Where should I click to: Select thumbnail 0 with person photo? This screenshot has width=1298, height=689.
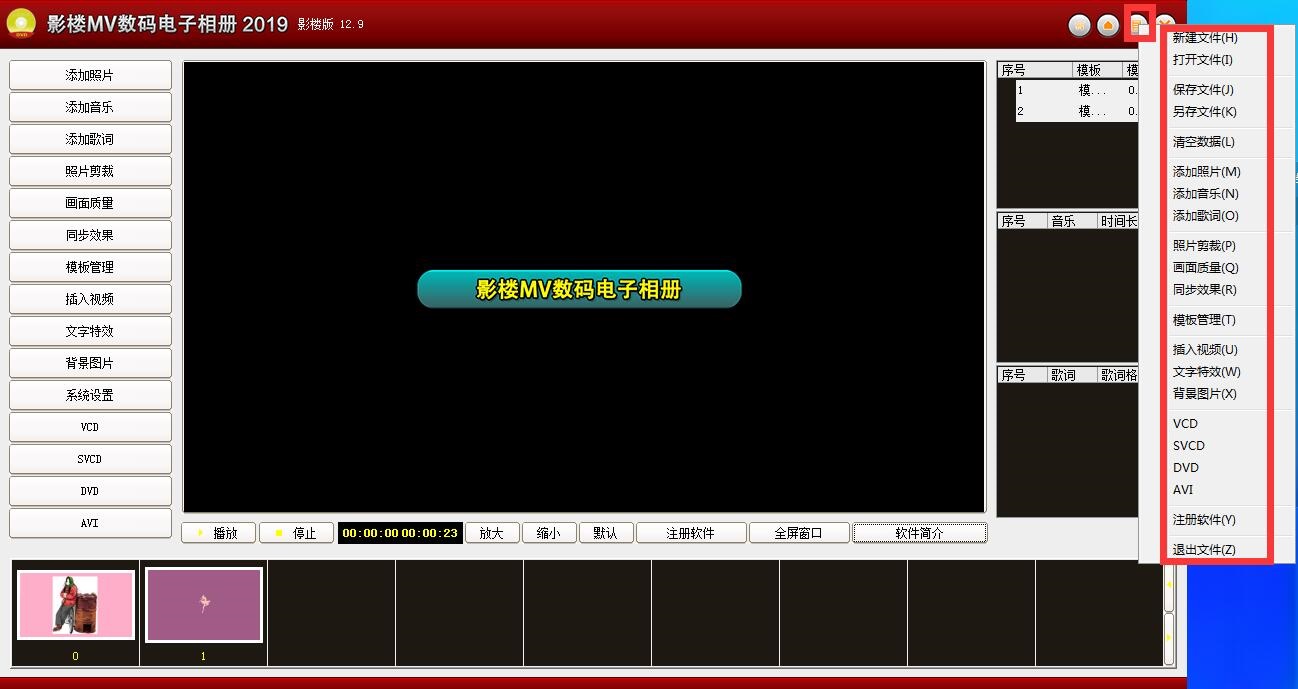coord(76,606)
